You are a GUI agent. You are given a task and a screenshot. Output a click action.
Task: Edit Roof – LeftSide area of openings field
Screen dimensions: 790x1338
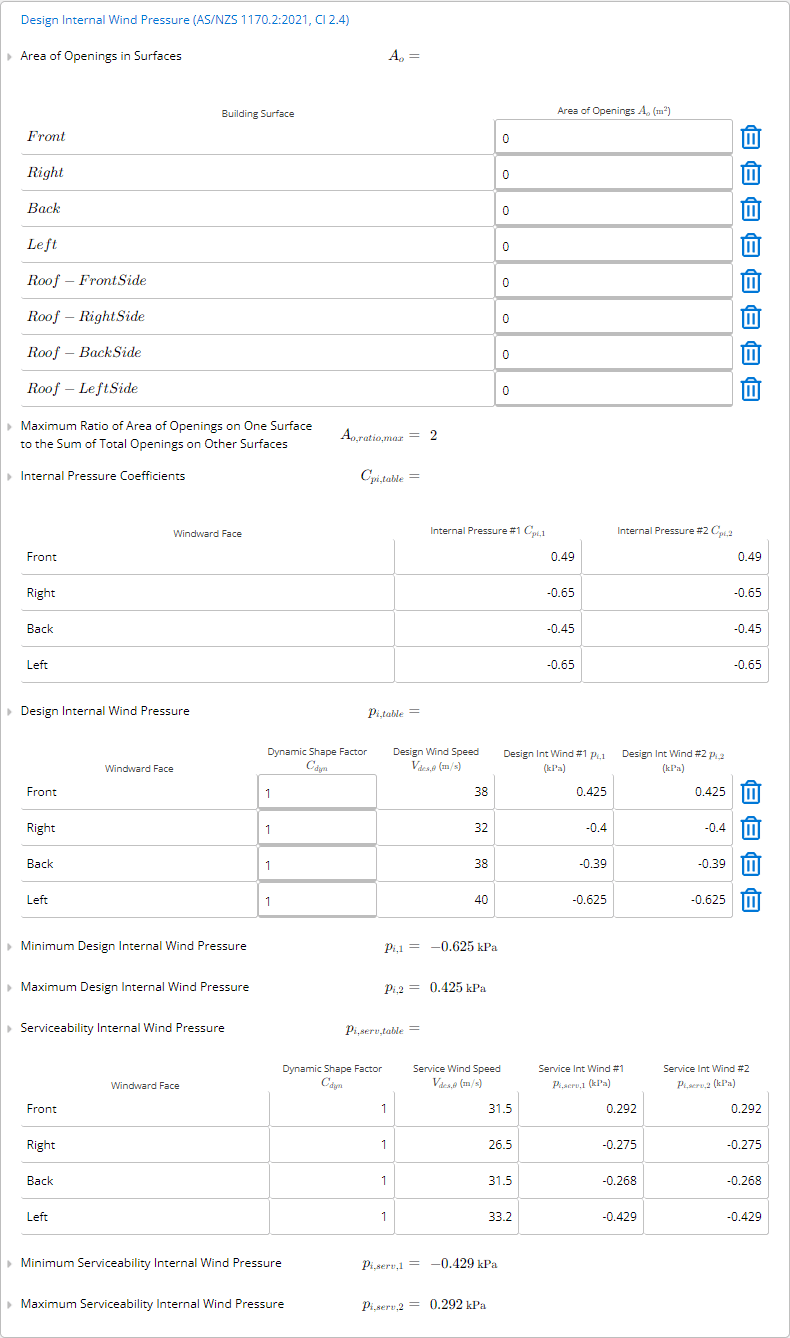pos(614,389)
